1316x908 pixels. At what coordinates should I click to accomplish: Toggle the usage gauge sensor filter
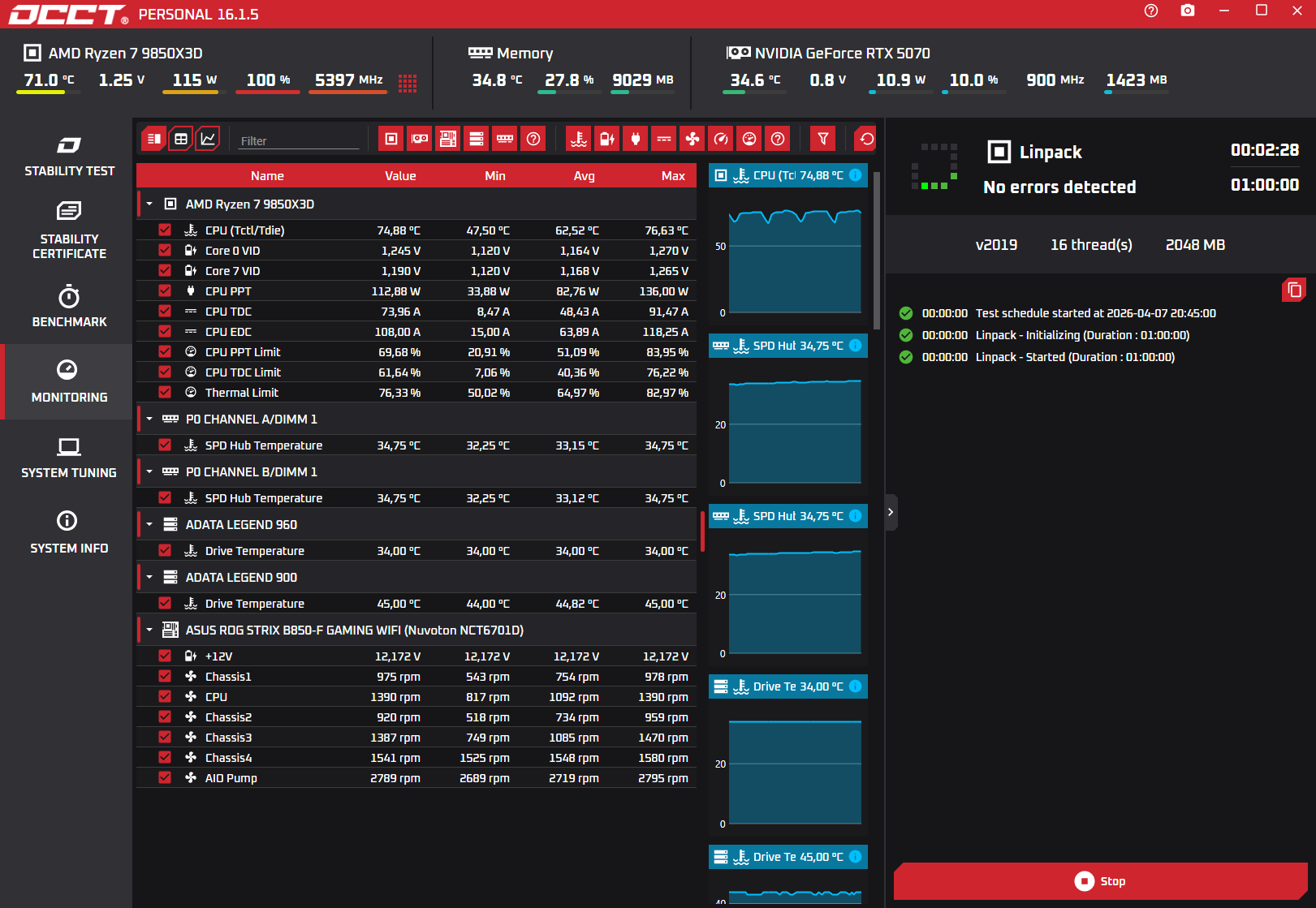click(x=749, y=139)
